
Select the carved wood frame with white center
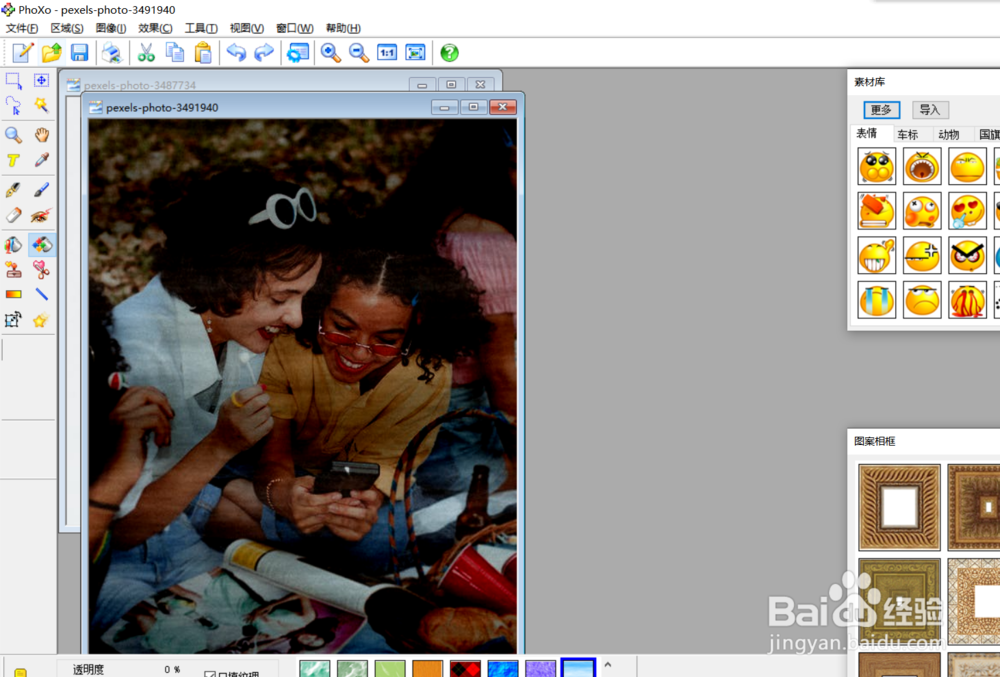[x=899, y=507]
